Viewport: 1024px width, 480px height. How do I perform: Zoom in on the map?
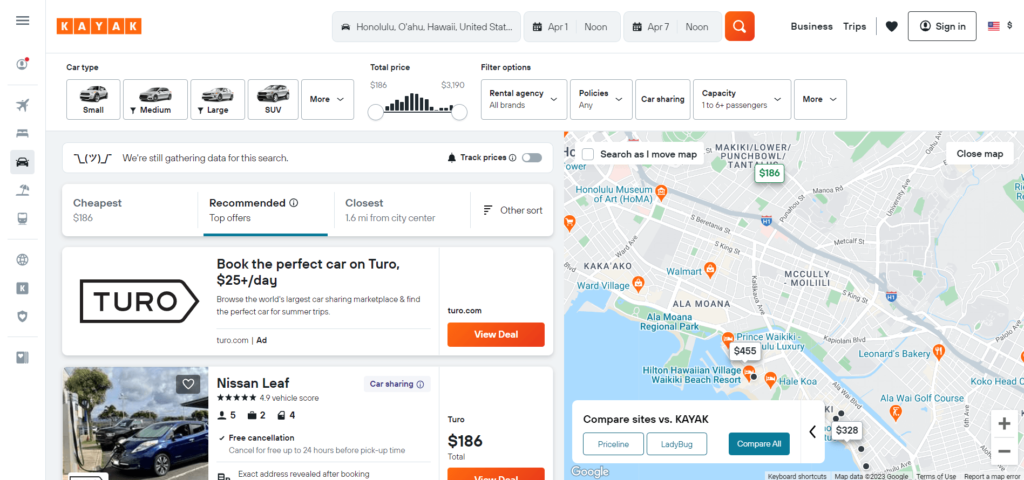click(x=1004, y=424)
